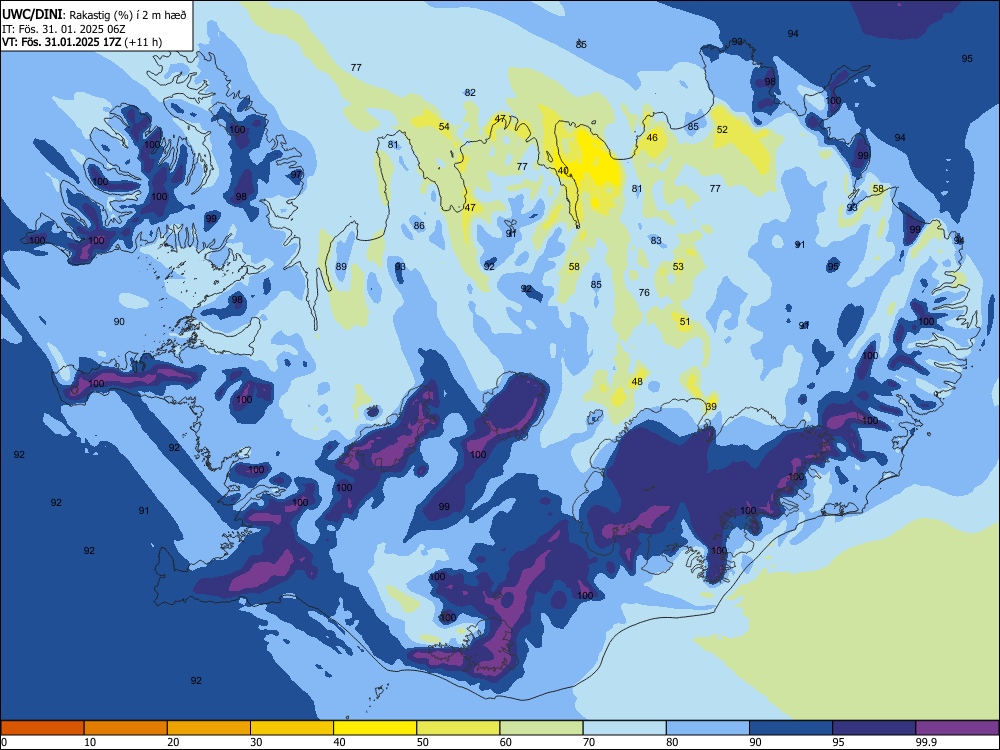Image resolution: width=1000 pixels, height=750 pixels.
Task: Click the '30' legend scale label
Action: pyautogui.click(x=256, y=742)
